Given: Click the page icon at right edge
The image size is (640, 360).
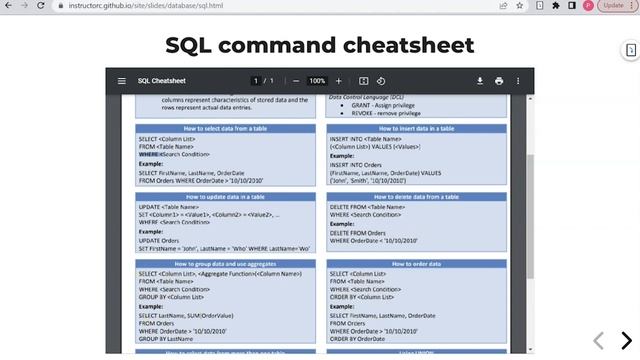Looking at the screenshot, I should (x=631, y=50).
